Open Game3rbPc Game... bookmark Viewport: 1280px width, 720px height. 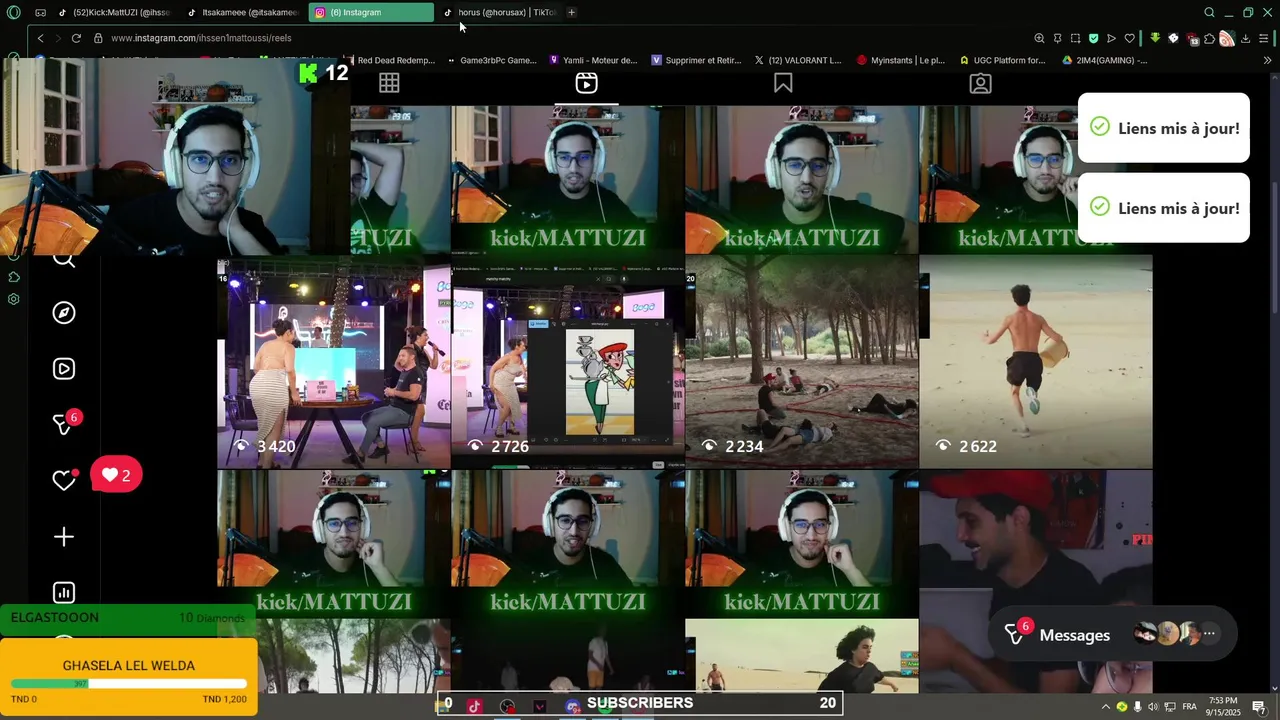coord(491,60)
